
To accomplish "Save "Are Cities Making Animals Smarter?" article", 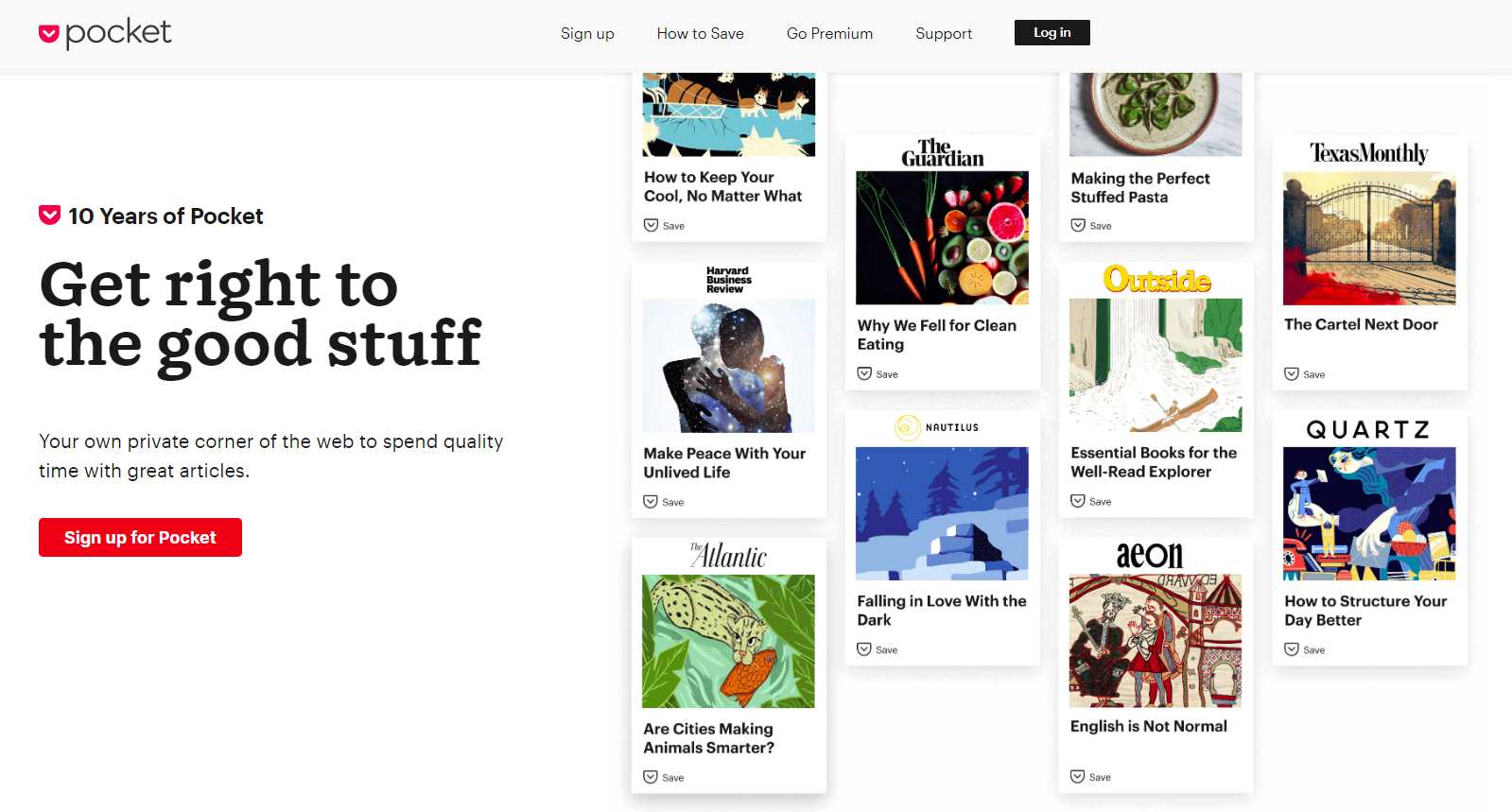I will (664, 777).
